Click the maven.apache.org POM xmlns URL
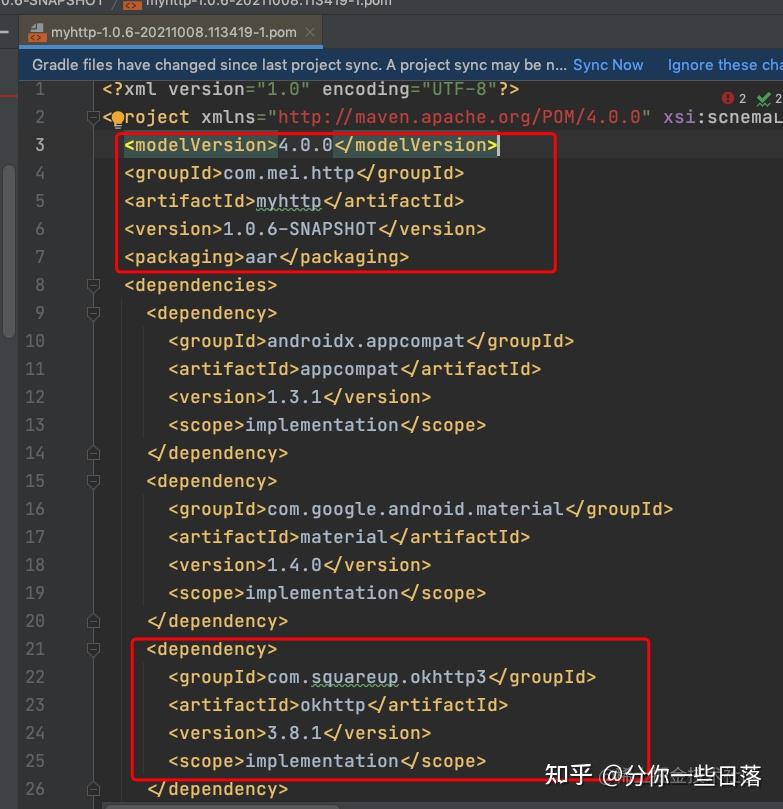 click(x=459, y=117)
